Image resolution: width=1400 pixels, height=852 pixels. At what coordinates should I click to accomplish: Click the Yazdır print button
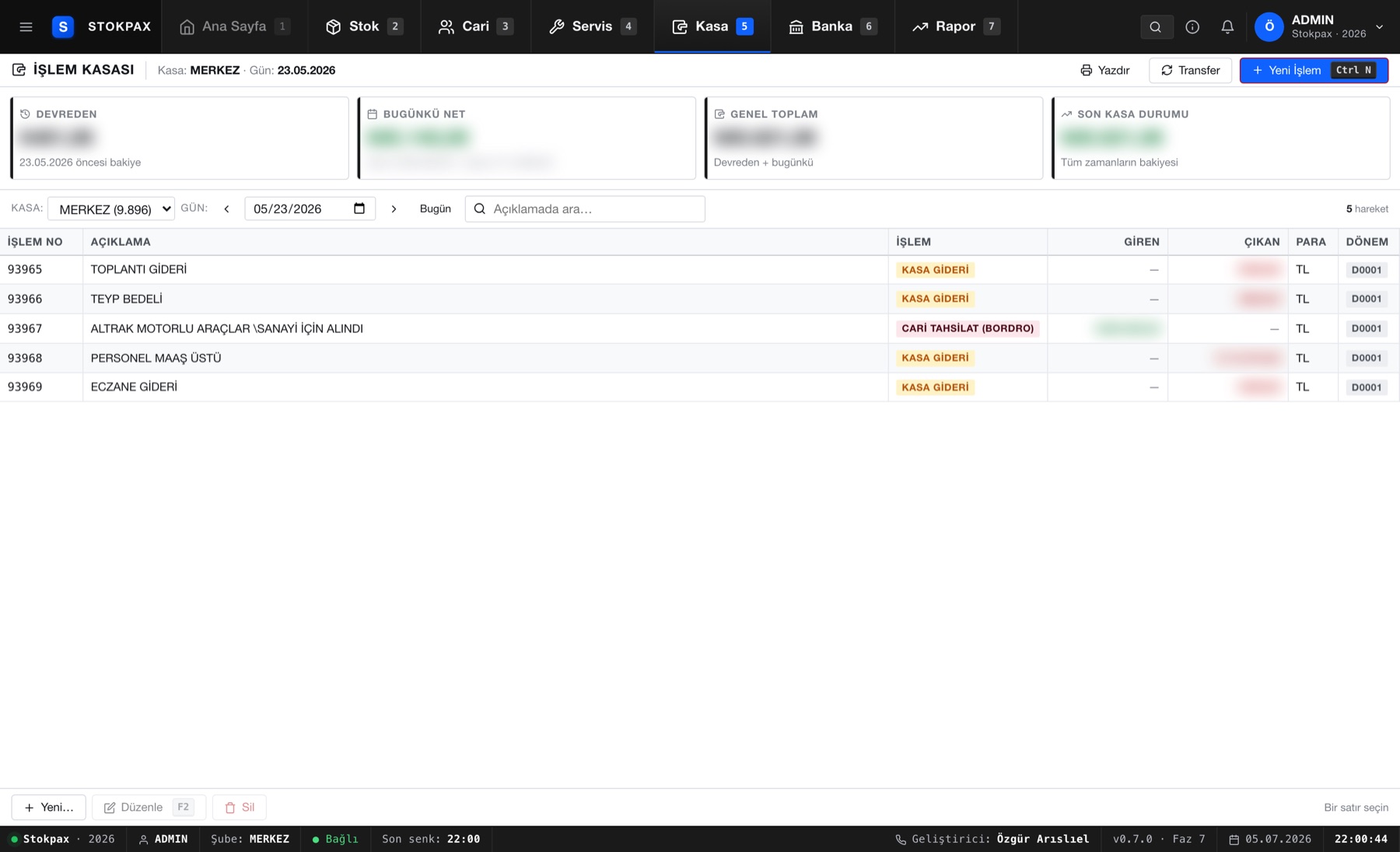click(x=1104, y=70)
